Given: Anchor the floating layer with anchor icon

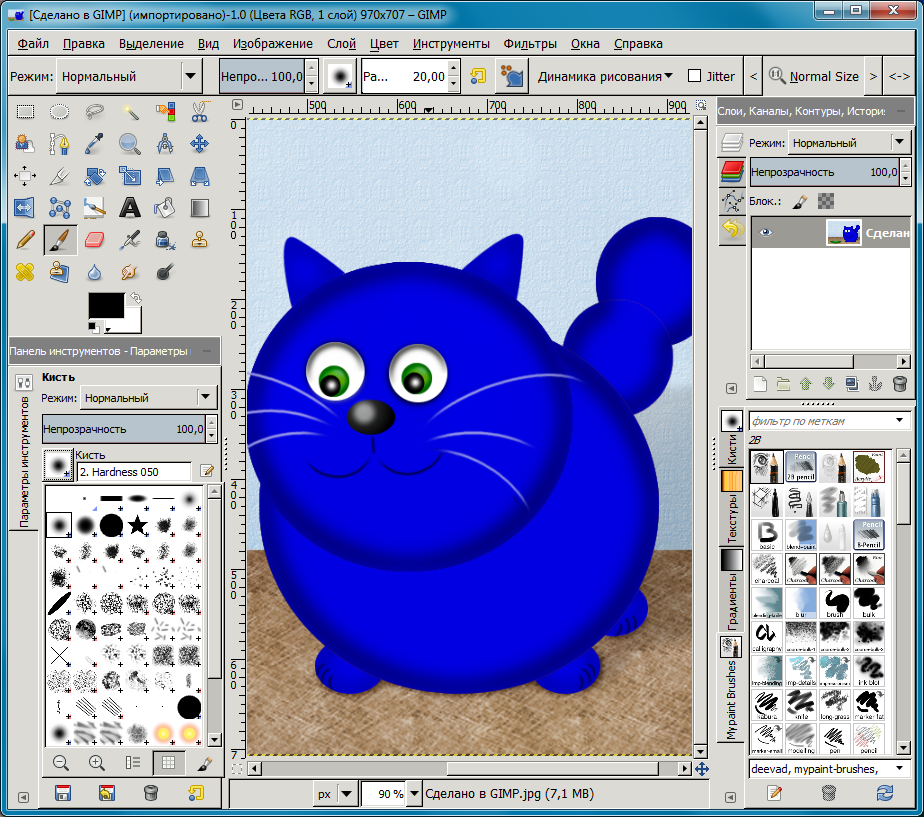Looking at the screenshot, I should coord(873,383).
